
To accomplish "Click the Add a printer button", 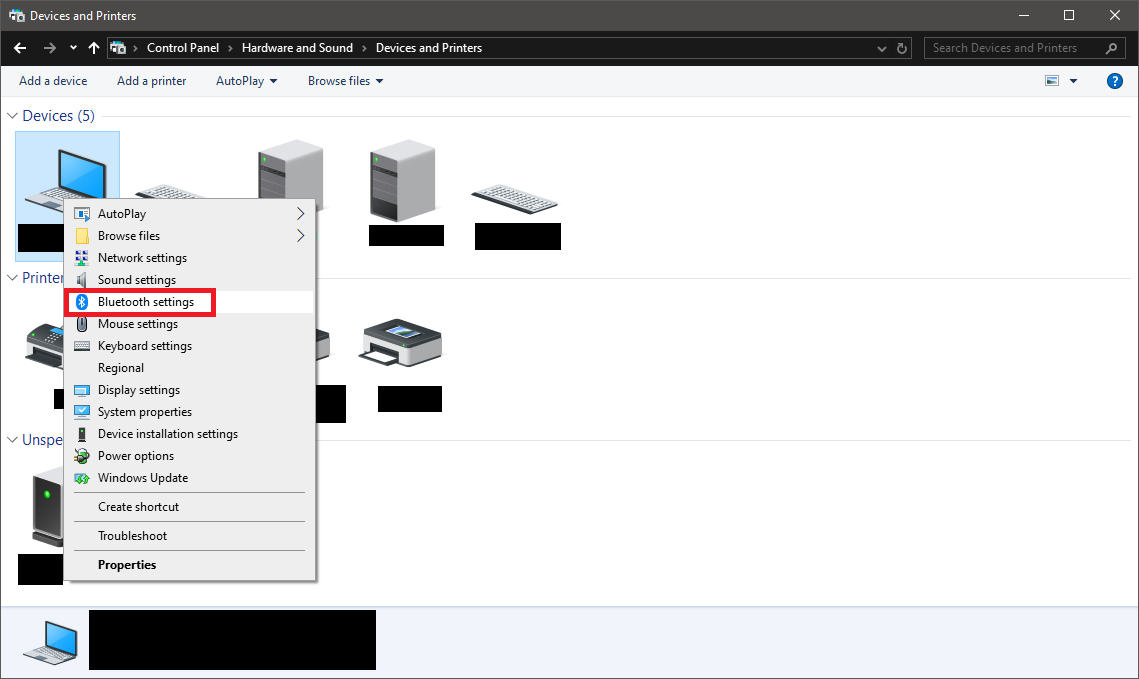I will click(152, 81).
